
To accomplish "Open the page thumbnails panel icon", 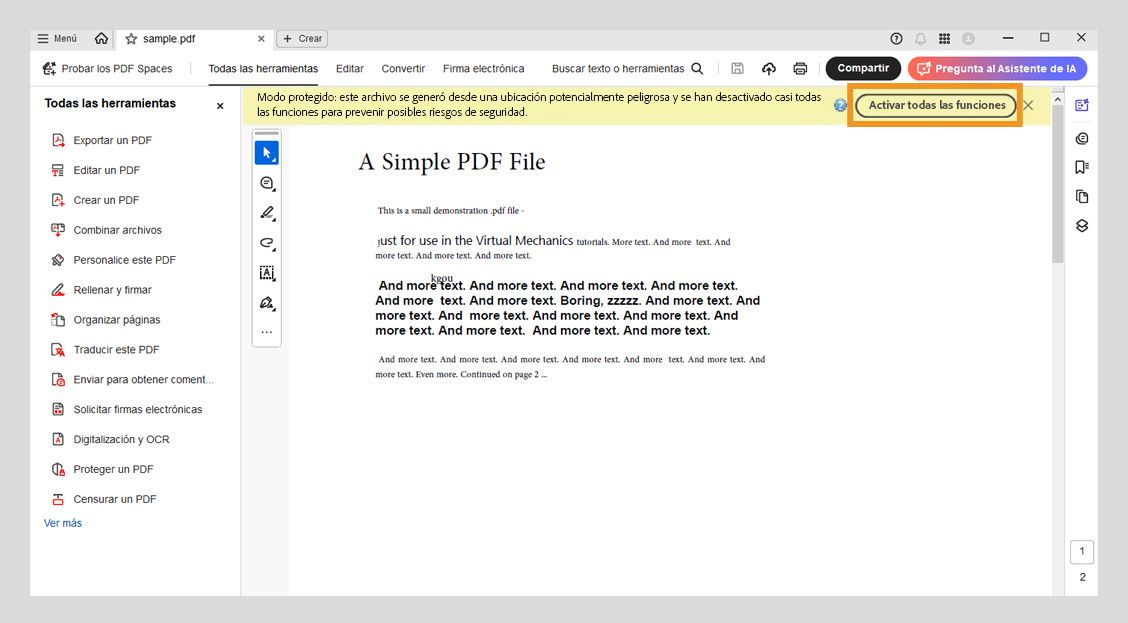I will [1082, 196].
